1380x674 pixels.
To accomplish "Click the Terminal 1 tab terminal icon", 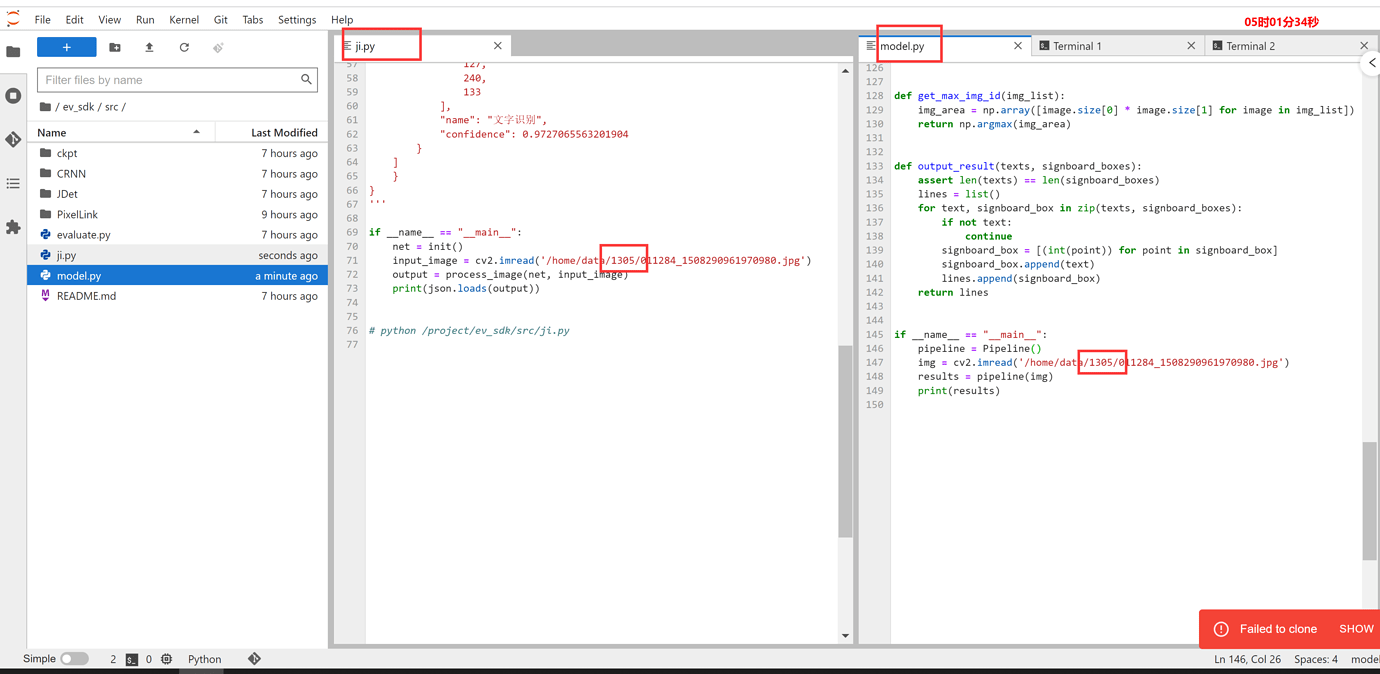I will click(1044, 46).
